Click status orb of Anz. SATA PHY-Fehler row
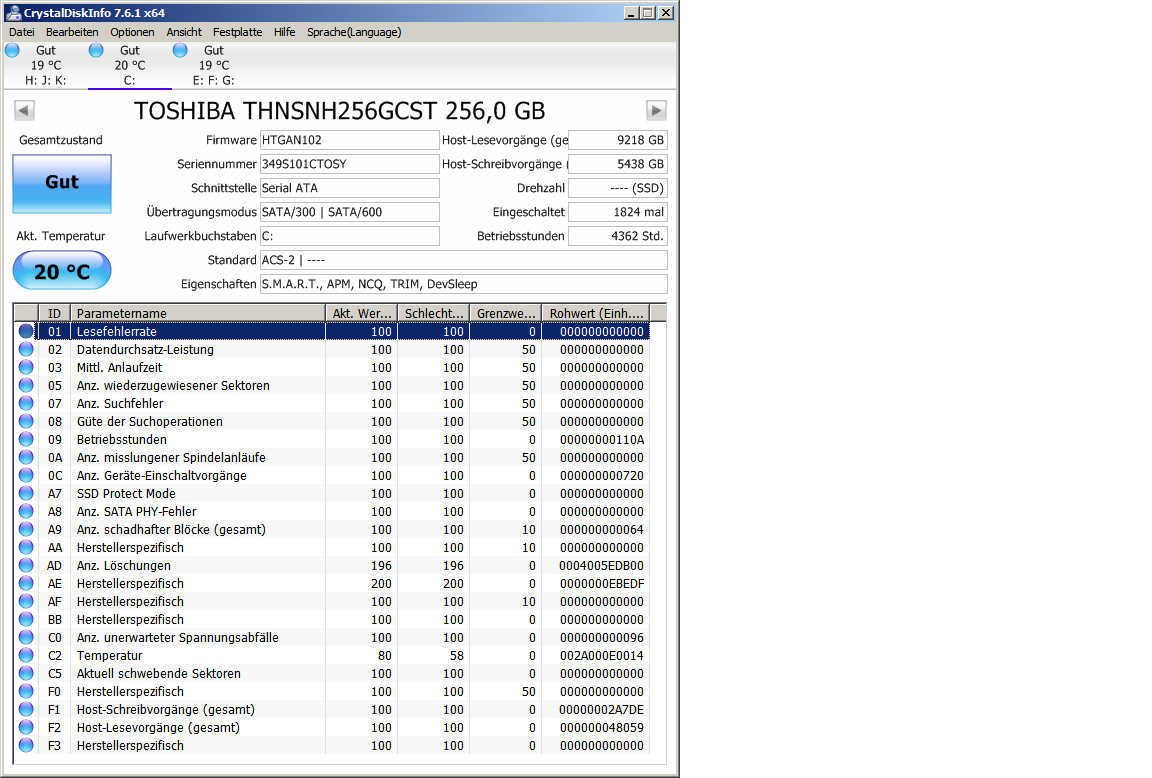Image resolution: width=1152 pixels, height=778 pixels. tap(26, 511)
